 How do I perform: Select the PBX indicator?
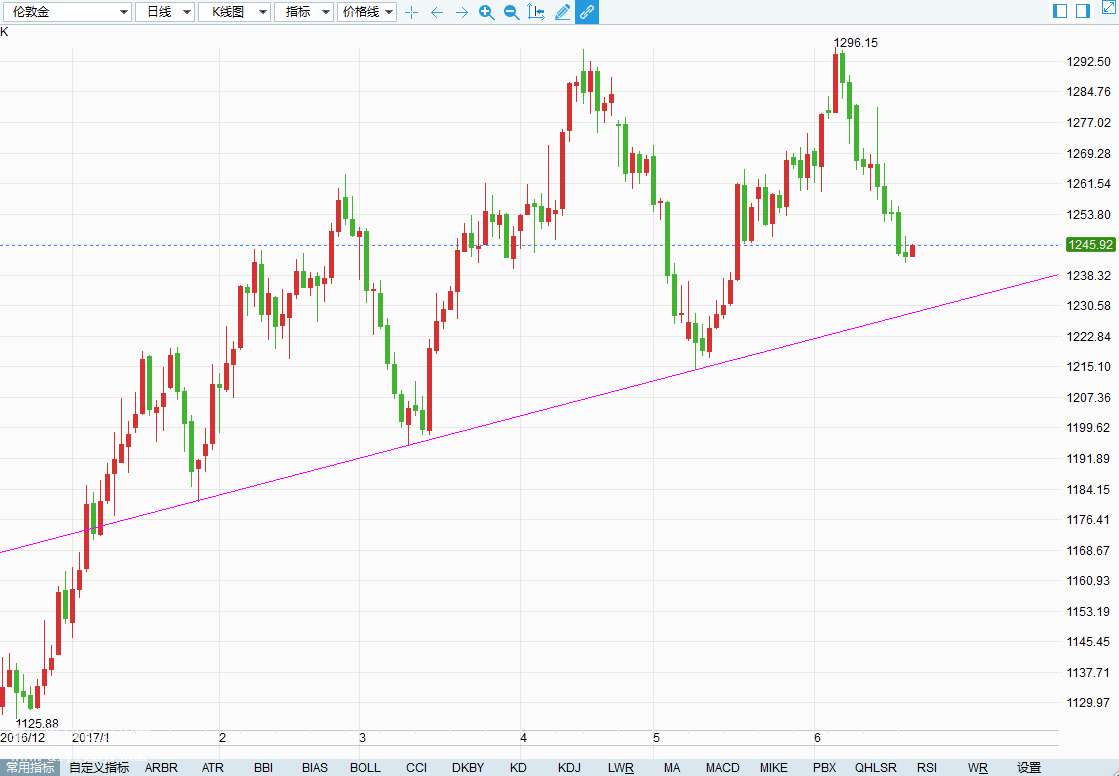pos(824,767)
